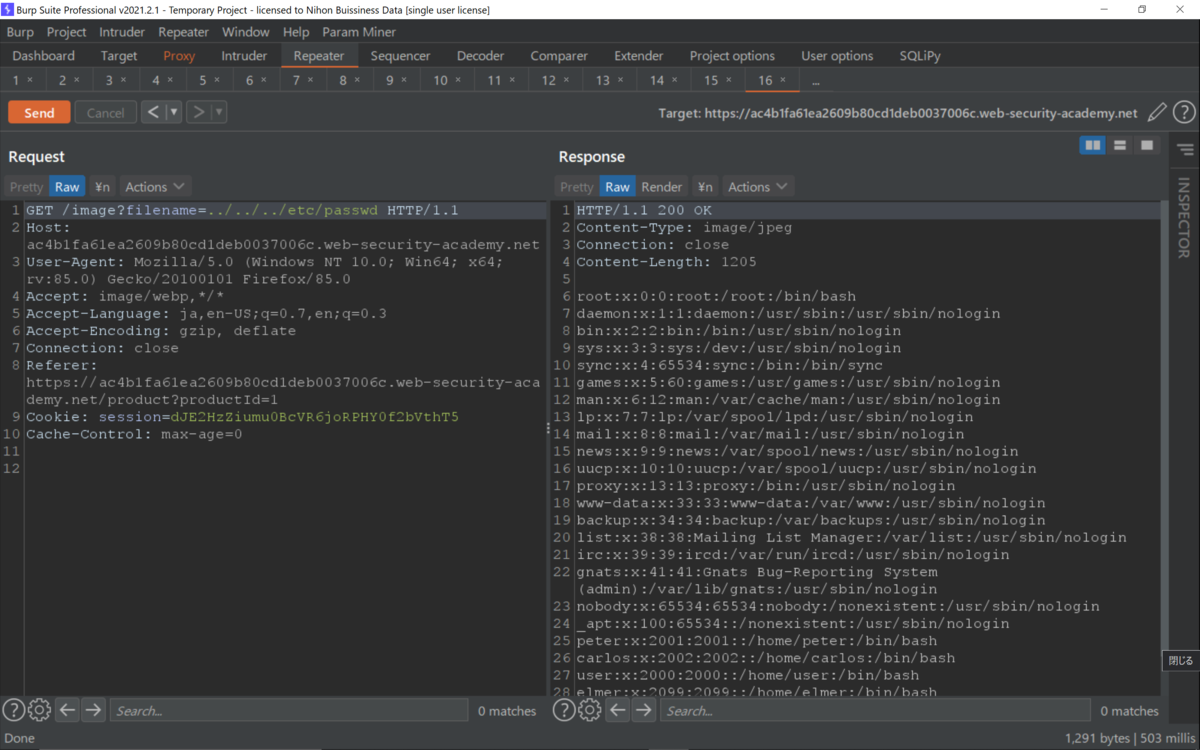Open the Sequencer tab

pos(400,56)
